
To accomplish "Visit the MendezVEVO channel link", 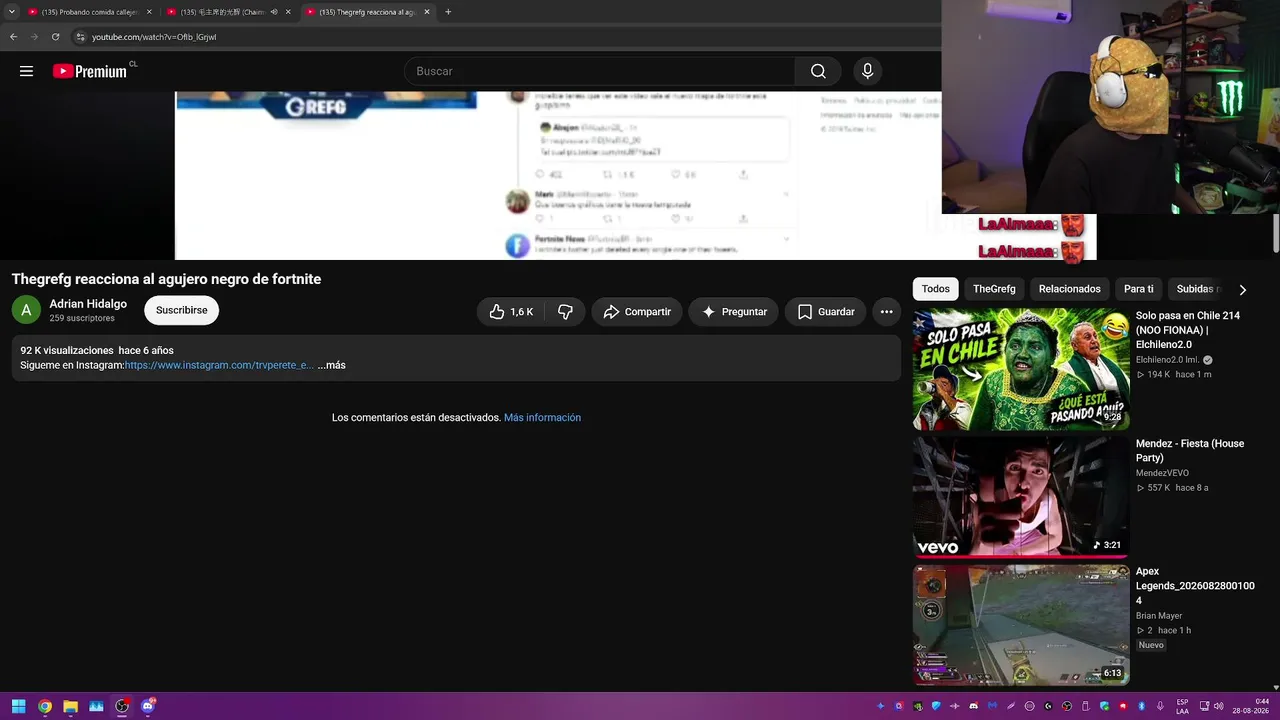I will coord(1162,473).
